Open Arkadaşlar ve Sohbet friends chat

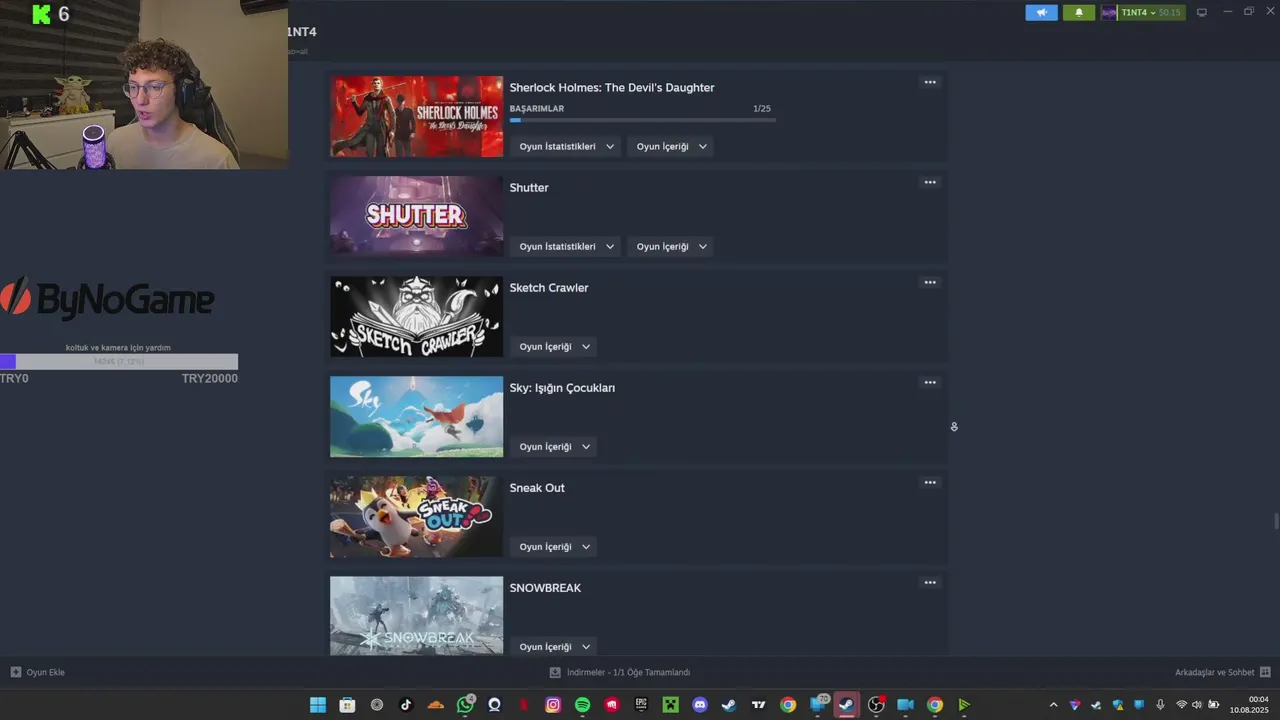coord(1222,672)
